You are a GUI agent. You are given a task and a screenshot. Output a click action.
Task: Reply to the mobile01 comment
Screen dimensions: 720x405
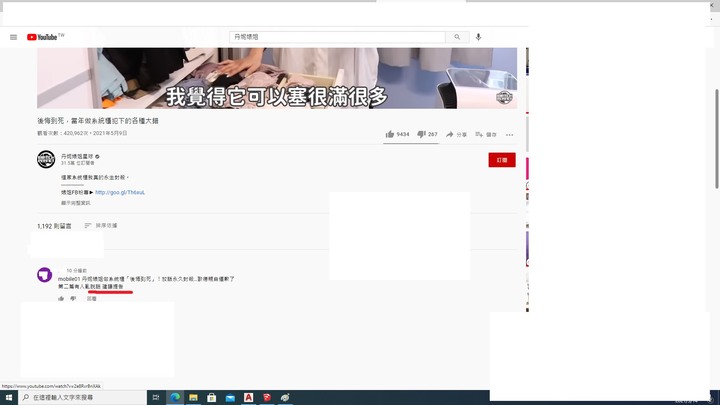(92, 299)
